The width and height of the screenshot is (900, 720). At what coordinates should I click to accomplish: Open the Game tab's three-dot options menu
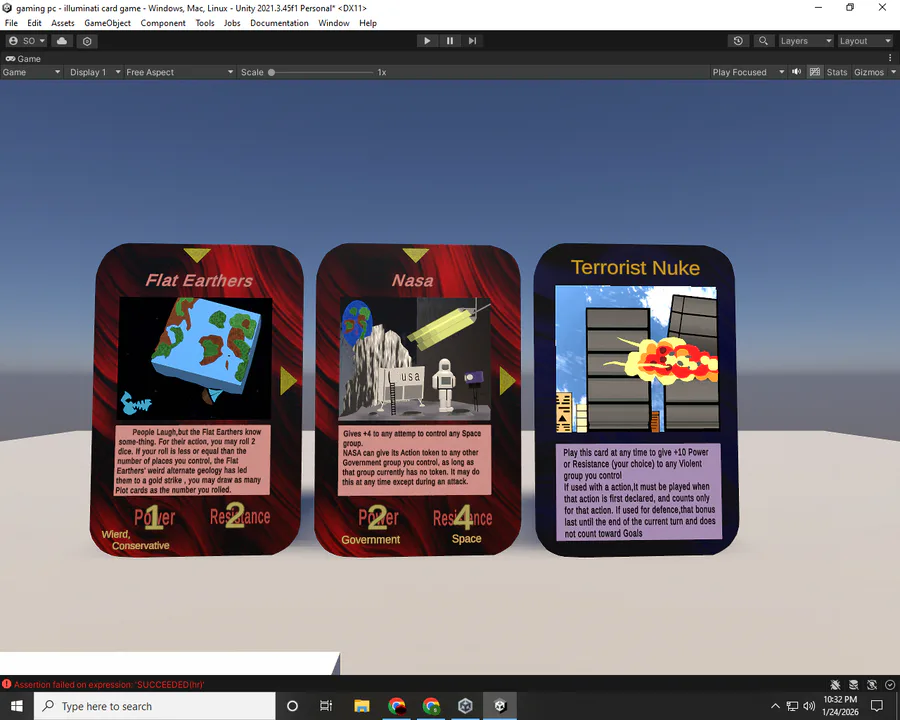pyautogui.click(x=890, y=58)
